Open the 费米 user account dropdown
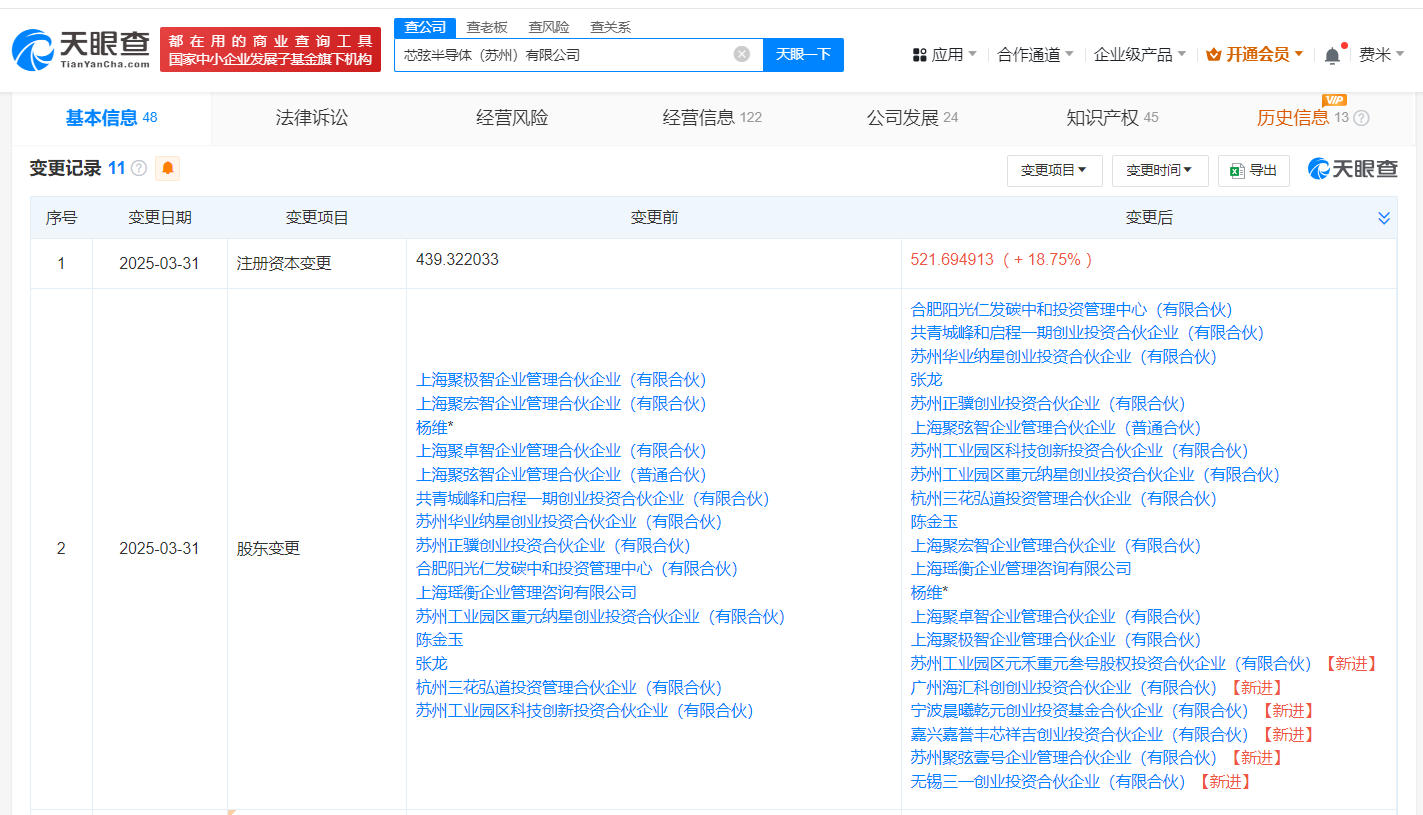1423x815 pixels. [1381, 55]
